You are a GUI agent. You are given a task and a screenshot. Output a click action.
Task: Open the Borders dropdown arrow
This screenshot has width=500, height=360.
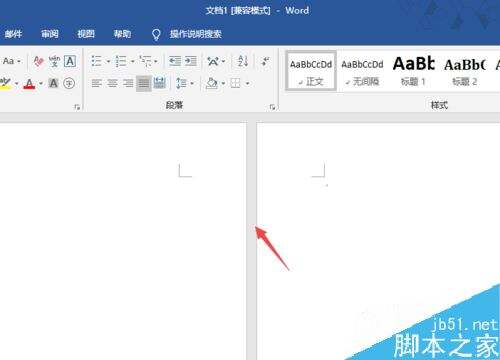[247, 83]
